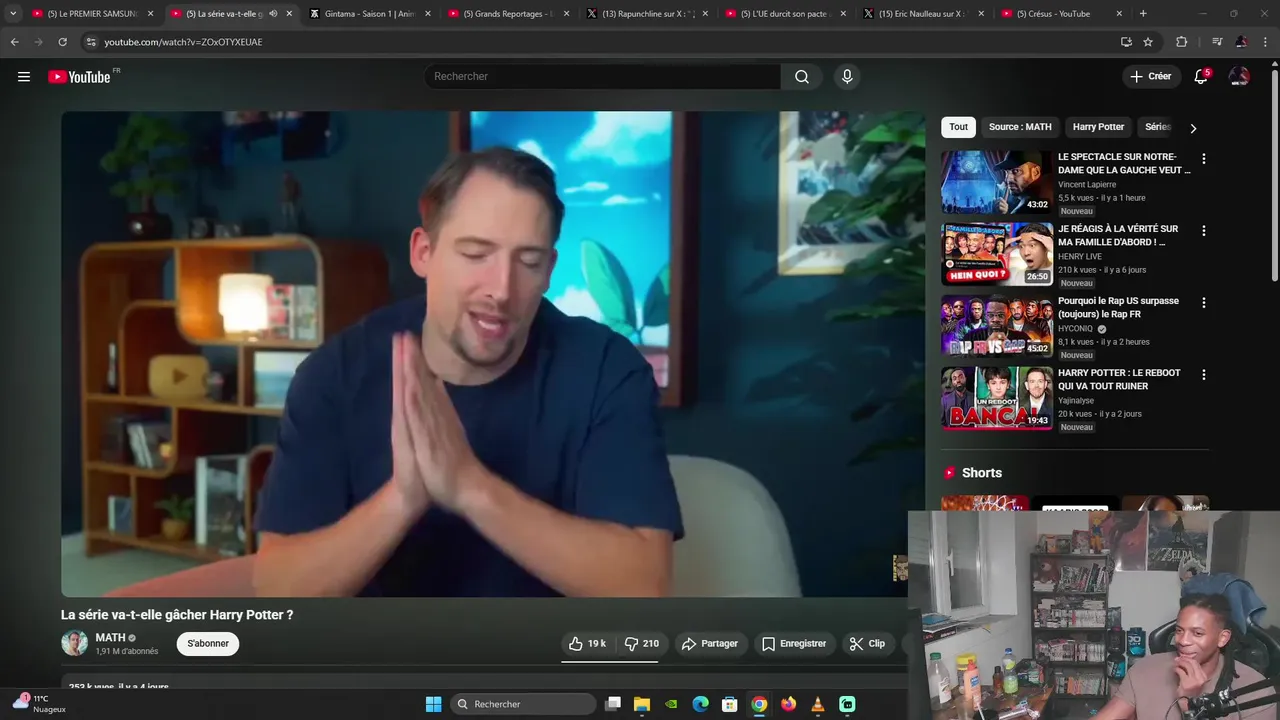This screenshot has width=1280, height=720.
Task: Open the Rap US vs Rap FR thumbnail
Action: click(996, 326)
